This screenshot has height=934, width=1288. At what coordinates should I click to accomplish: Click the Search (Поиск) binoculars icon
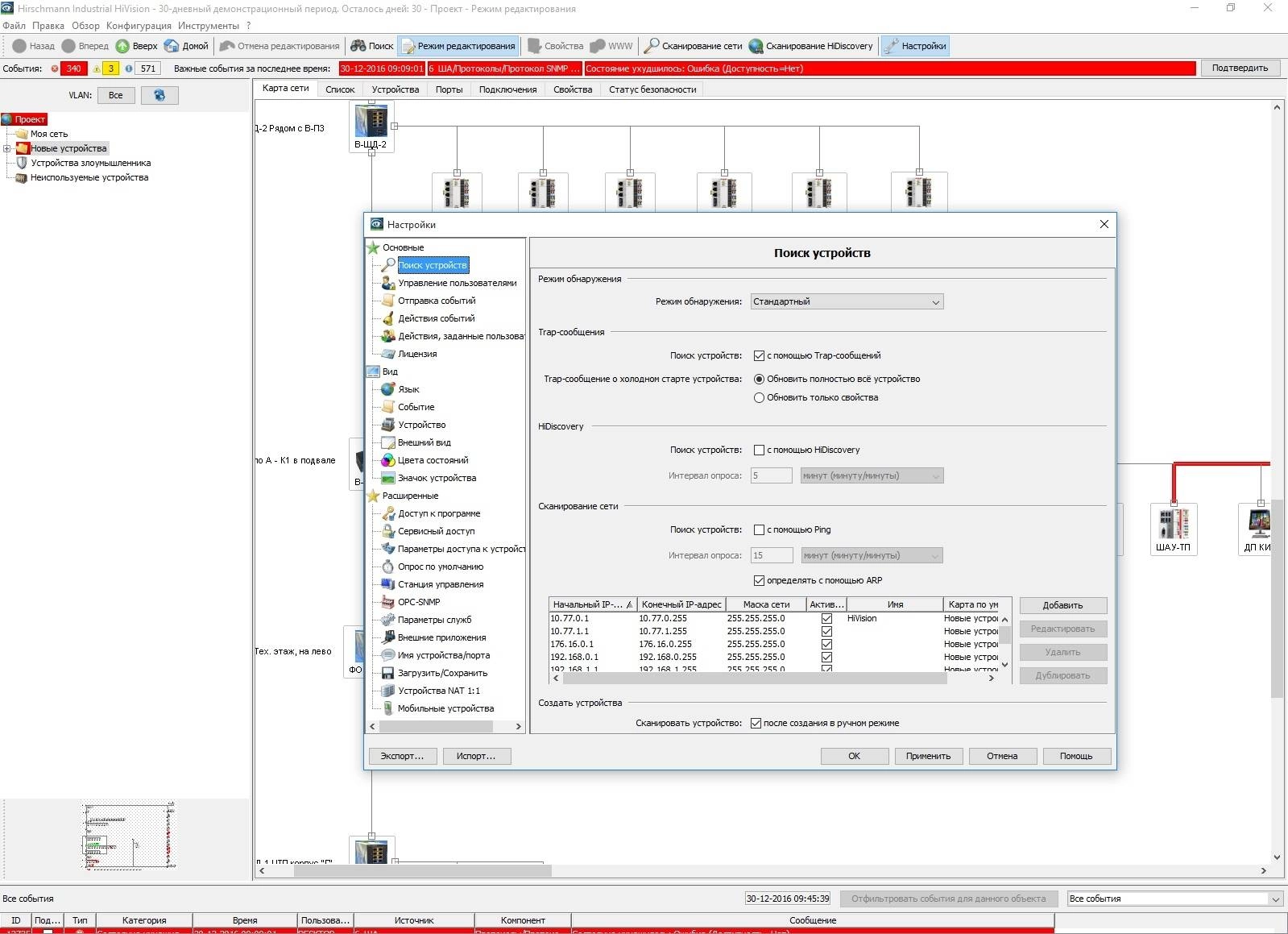pyautogui.click(x=358, y=46)
